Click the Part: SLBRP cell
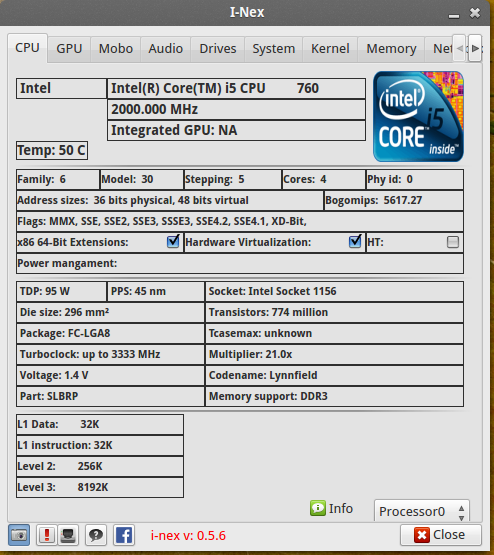 click(110, 396)
